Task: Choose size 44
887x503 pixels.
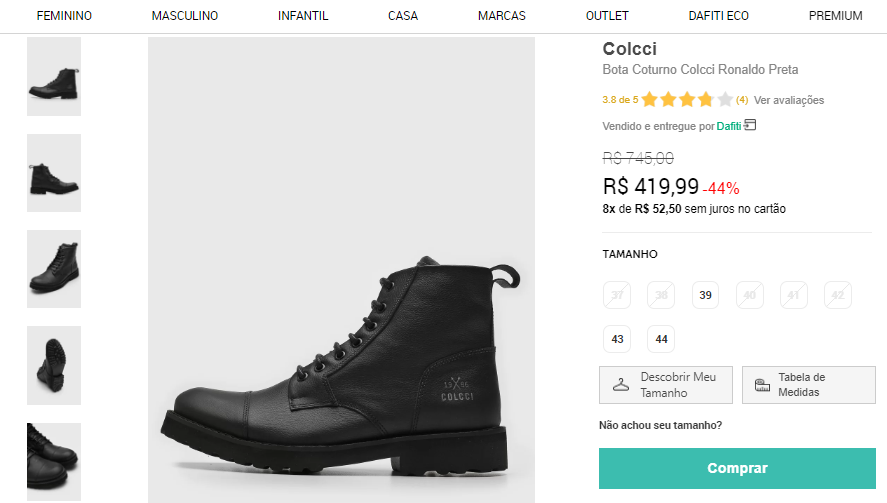Action: point(661,339)
